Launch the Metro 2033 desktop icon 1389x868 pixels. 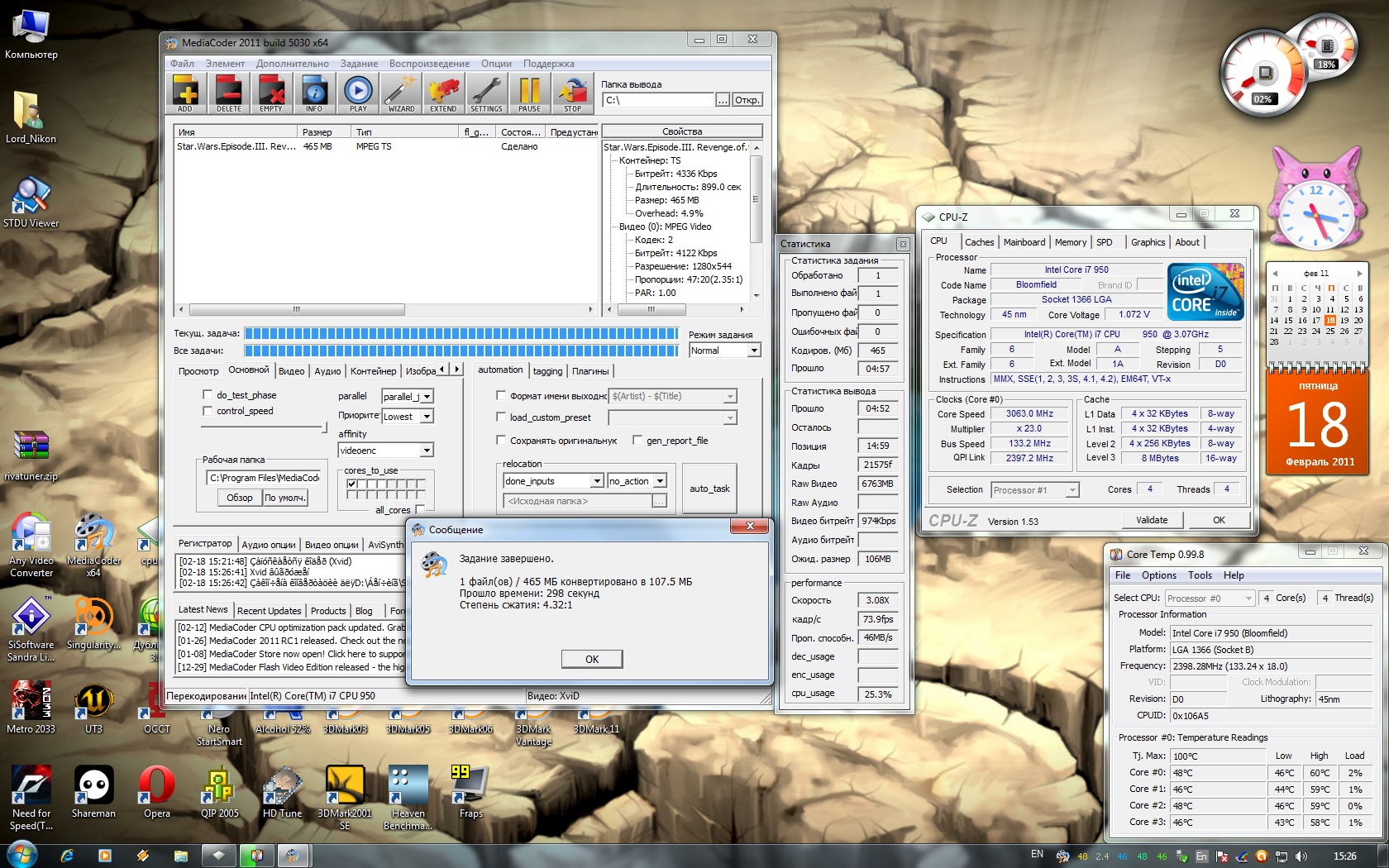pos(31,708)
